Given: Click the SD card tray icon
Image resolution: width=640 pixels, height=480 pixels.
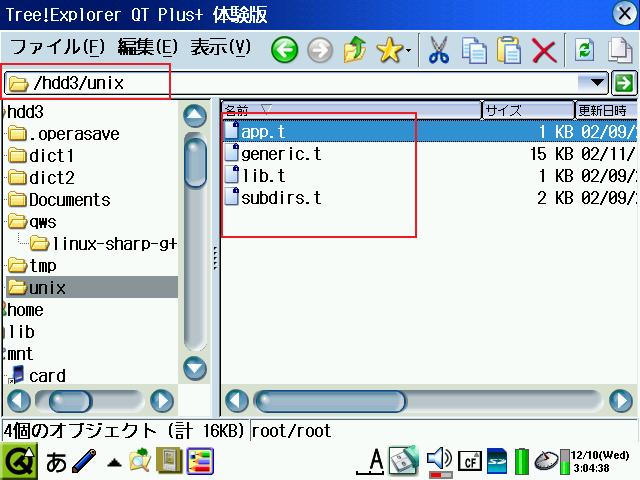Looking at the screenshot, I should pos(498,462).
